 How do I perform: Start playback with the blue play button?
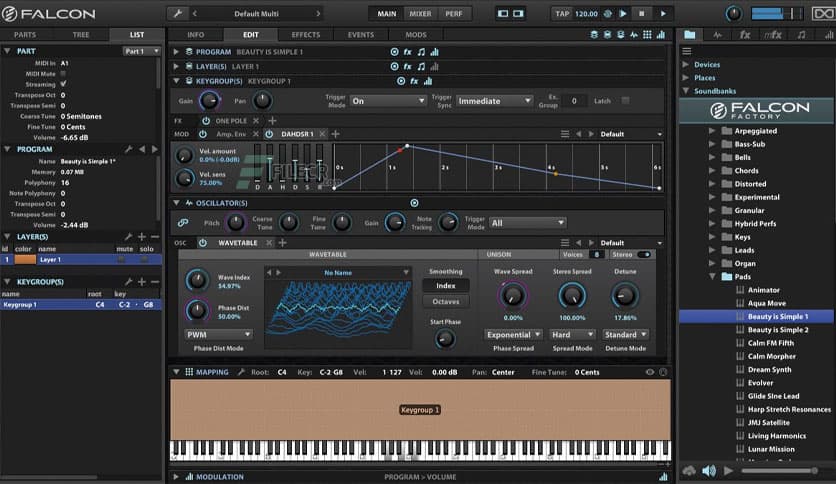pos(623,13)
